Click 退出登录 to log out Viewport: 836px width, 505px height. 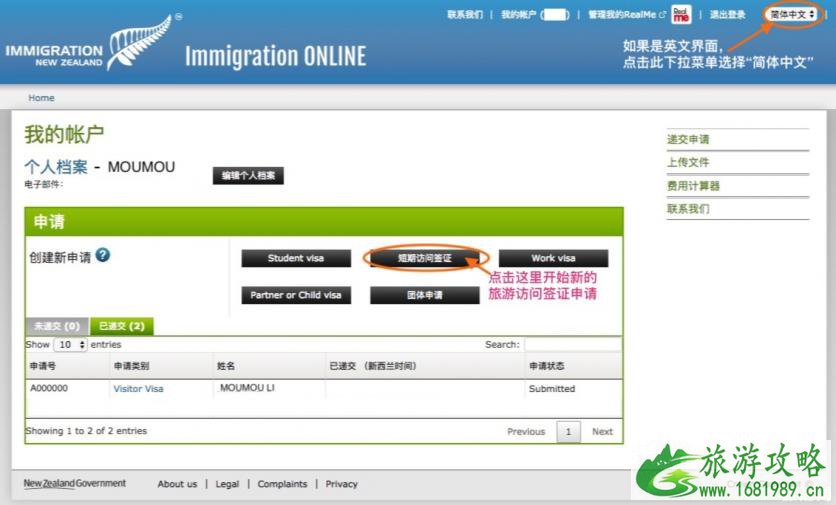coord(727,14)
